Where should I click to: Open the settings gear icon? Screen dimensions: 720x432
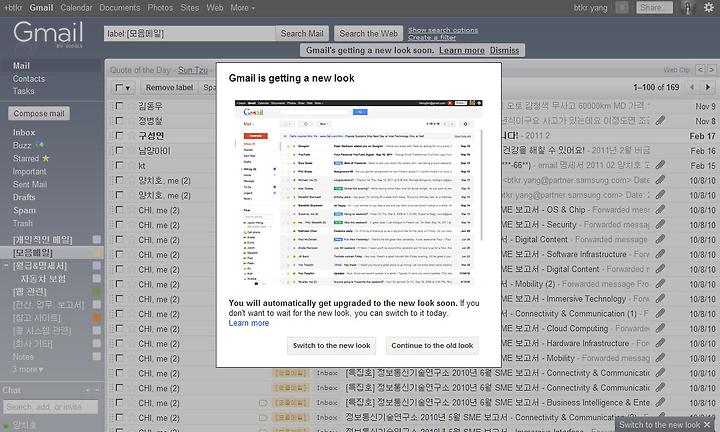[x=709, y=7]
